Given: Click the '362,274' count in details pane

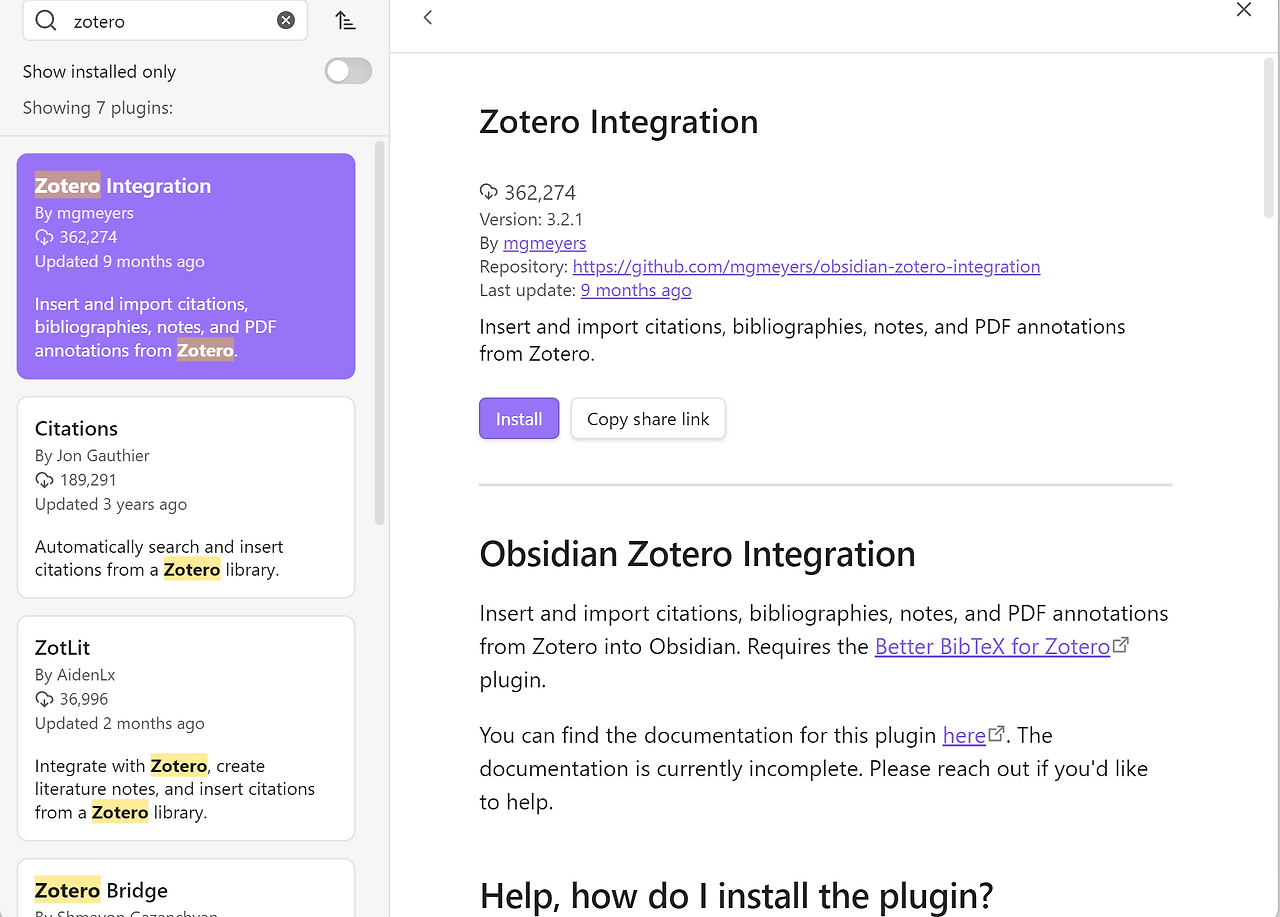Looking at the screenshot, I should 540,193.
